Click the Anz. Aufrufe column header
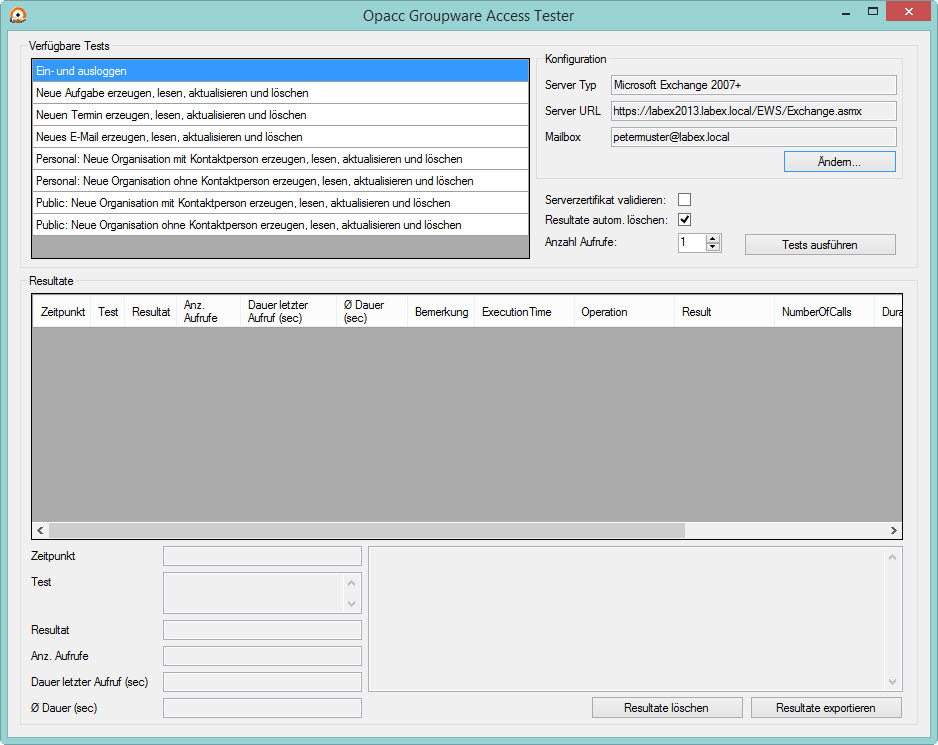The width and height of the screenshot is (938, 745). point(208,311)
